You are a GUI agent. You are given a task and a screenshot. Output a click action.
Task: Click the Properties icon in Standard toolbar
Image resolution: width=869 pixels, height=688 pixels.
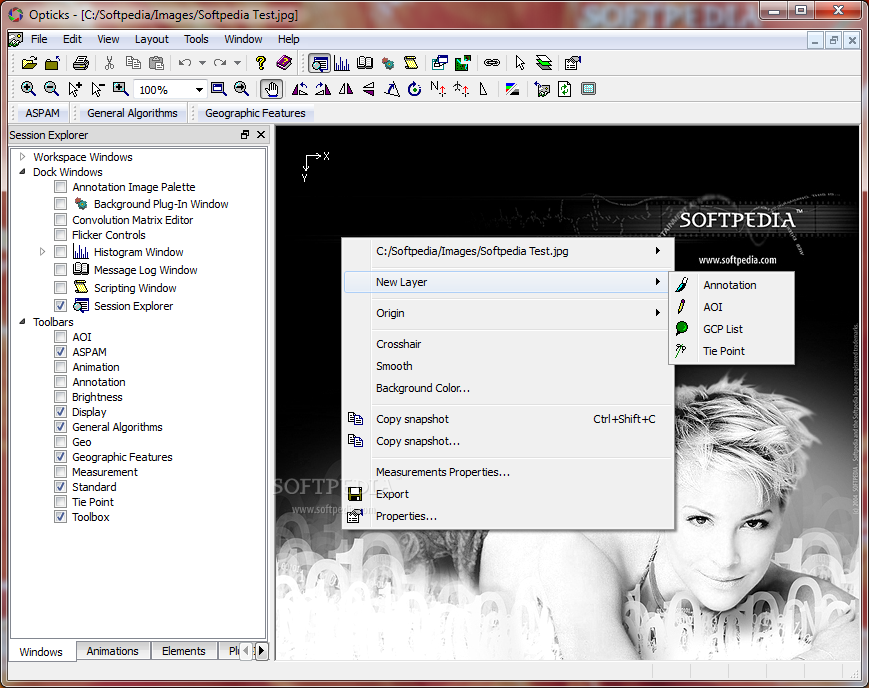point(572,63)
